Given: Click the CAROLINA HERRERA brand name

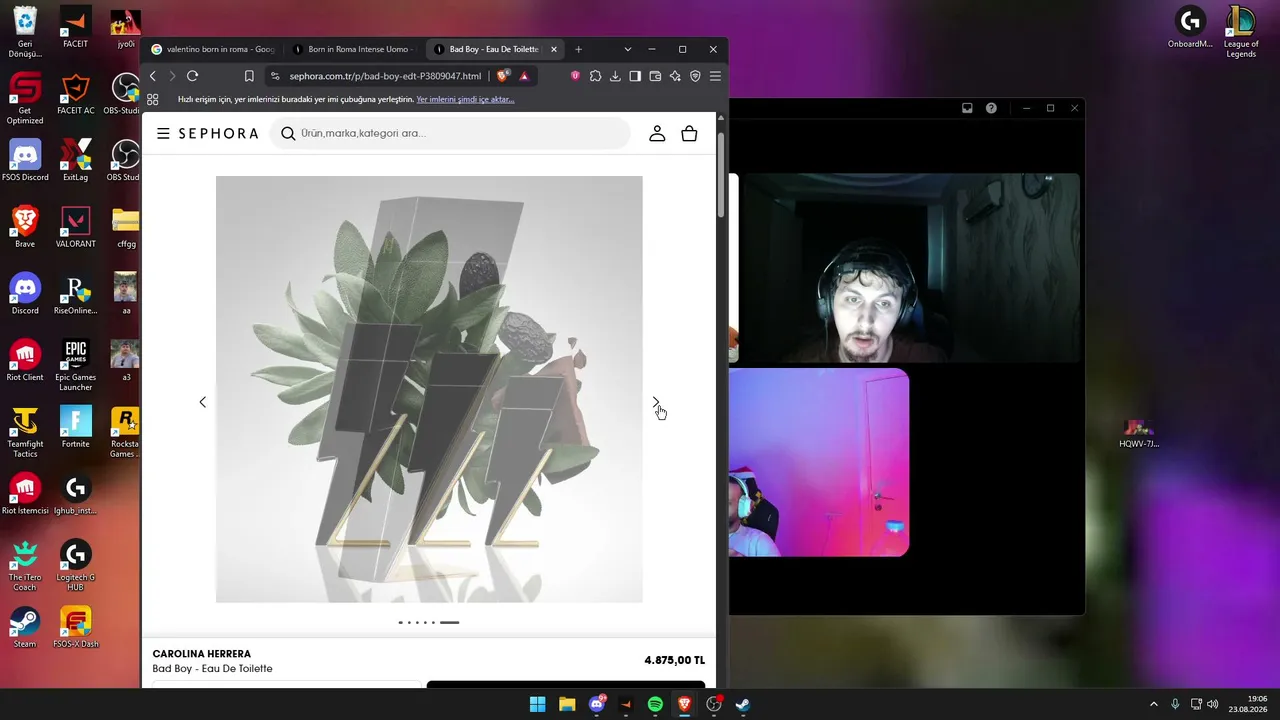Looking at the screenshot, I should 202,654.
